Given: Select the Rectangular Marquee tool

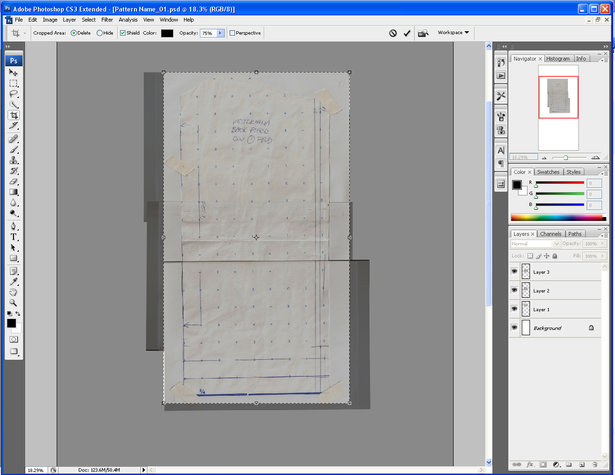Looking at the screenshot, I should pos(13,83).
